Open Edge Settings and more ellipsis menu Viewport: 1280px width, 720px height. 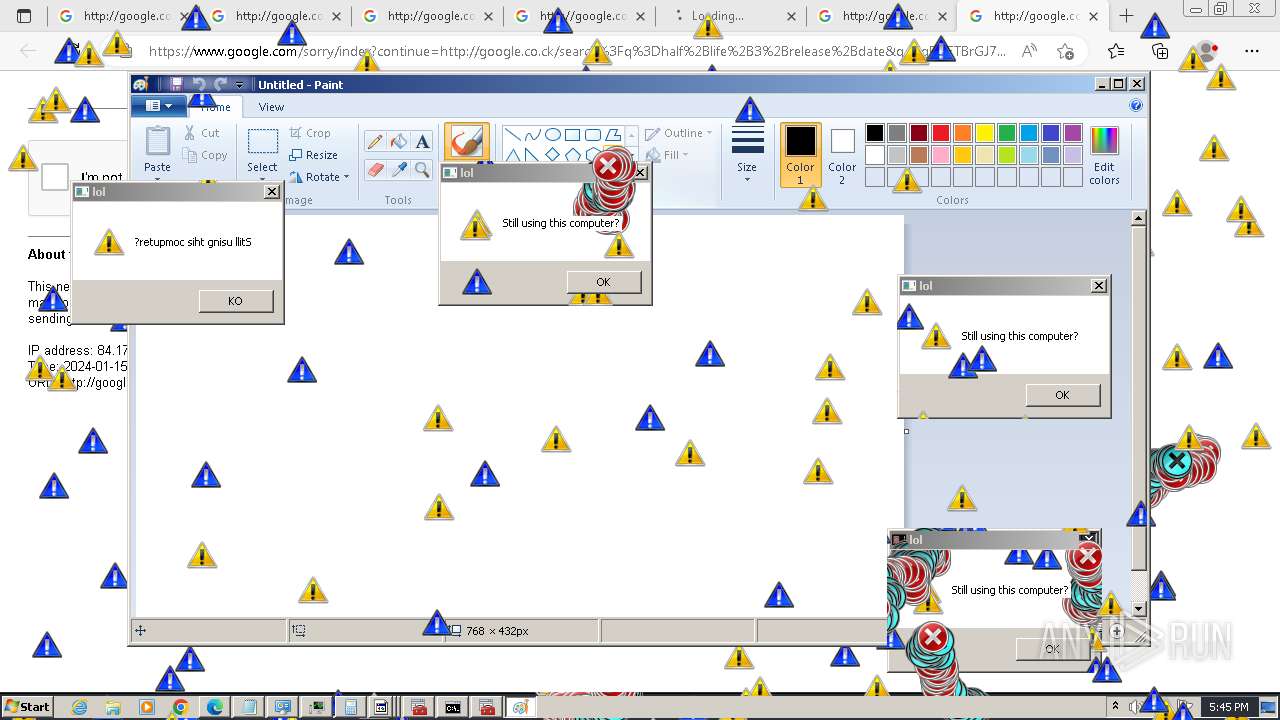(x=1252, y=51)
